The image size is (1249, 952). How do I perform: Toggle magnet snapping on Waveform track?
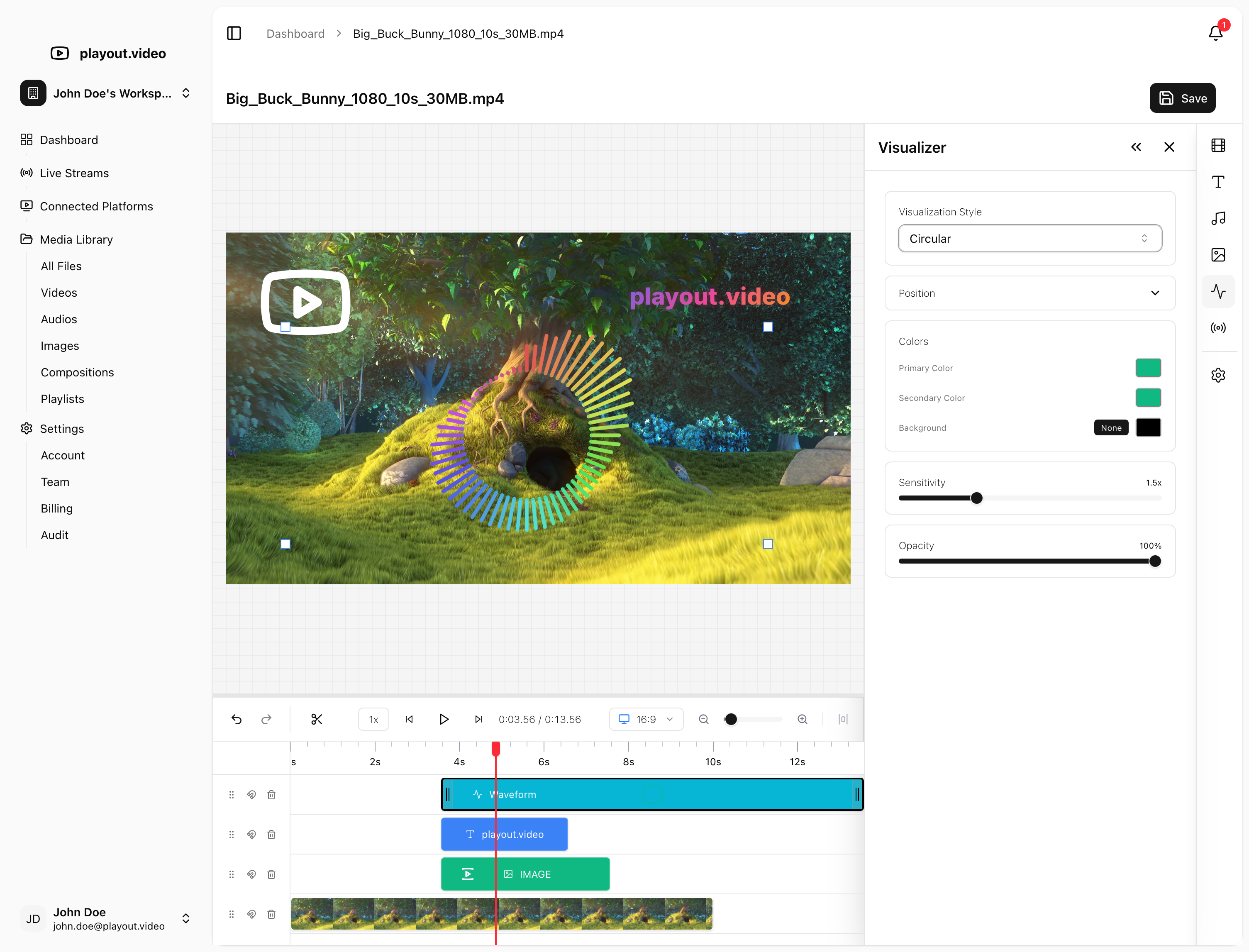click(251, 794)
